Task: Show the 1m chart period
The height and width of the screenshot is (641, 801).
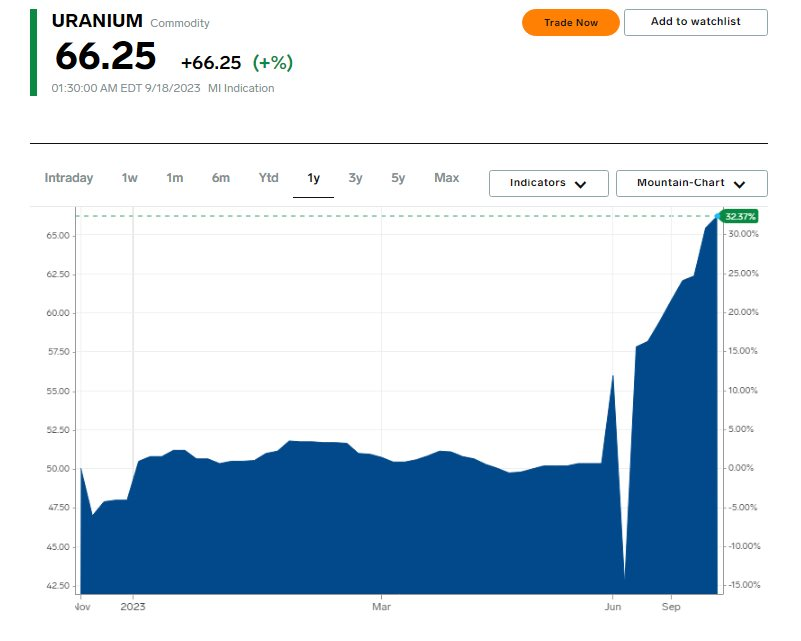Action: [x=175, y=178]
